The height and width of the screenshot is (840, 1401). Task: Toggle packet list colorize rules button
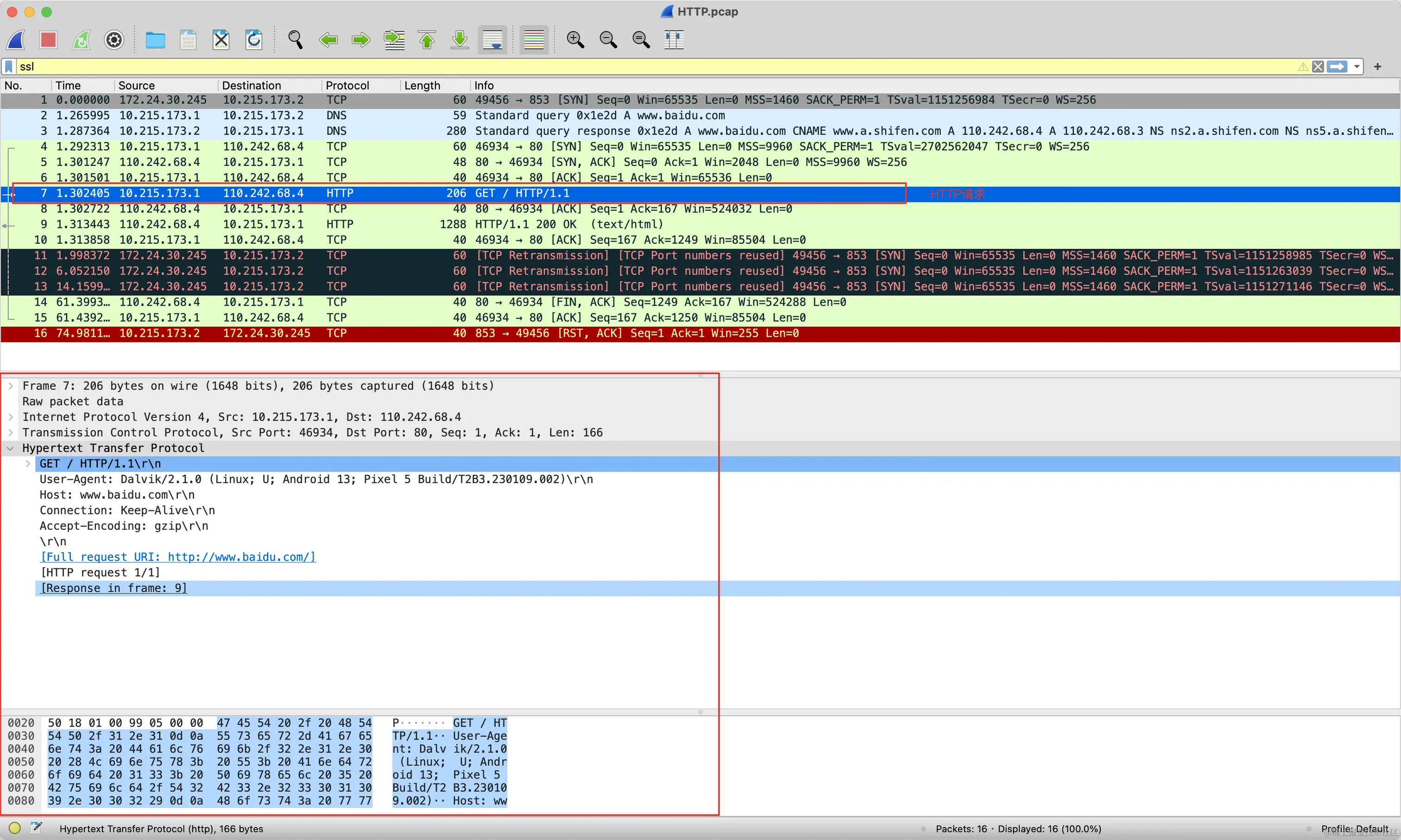pyautogui.click(x=534, y=40)
